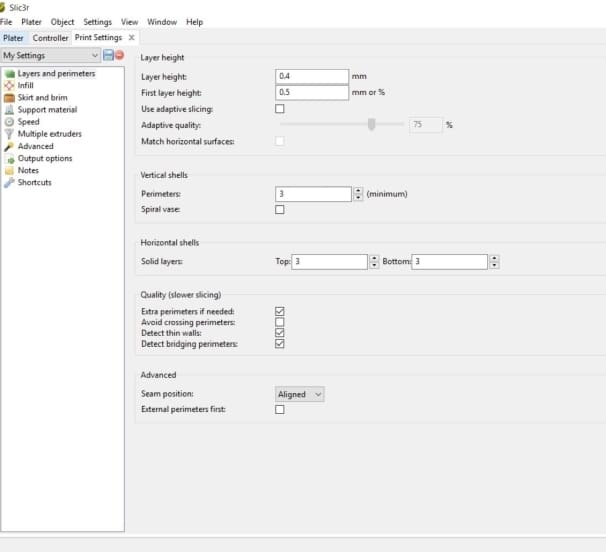
Task: Open the Object menu
Action: click(x=62, y=22)
